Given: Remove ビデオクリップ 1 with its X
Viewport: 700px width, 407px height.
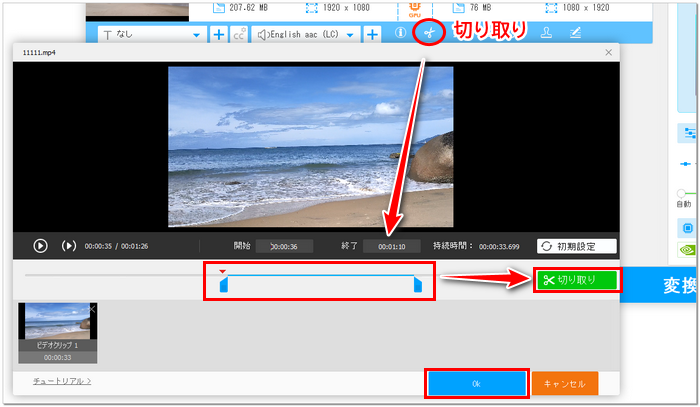Looking at the screenshot, I should (x=92, y=309).
